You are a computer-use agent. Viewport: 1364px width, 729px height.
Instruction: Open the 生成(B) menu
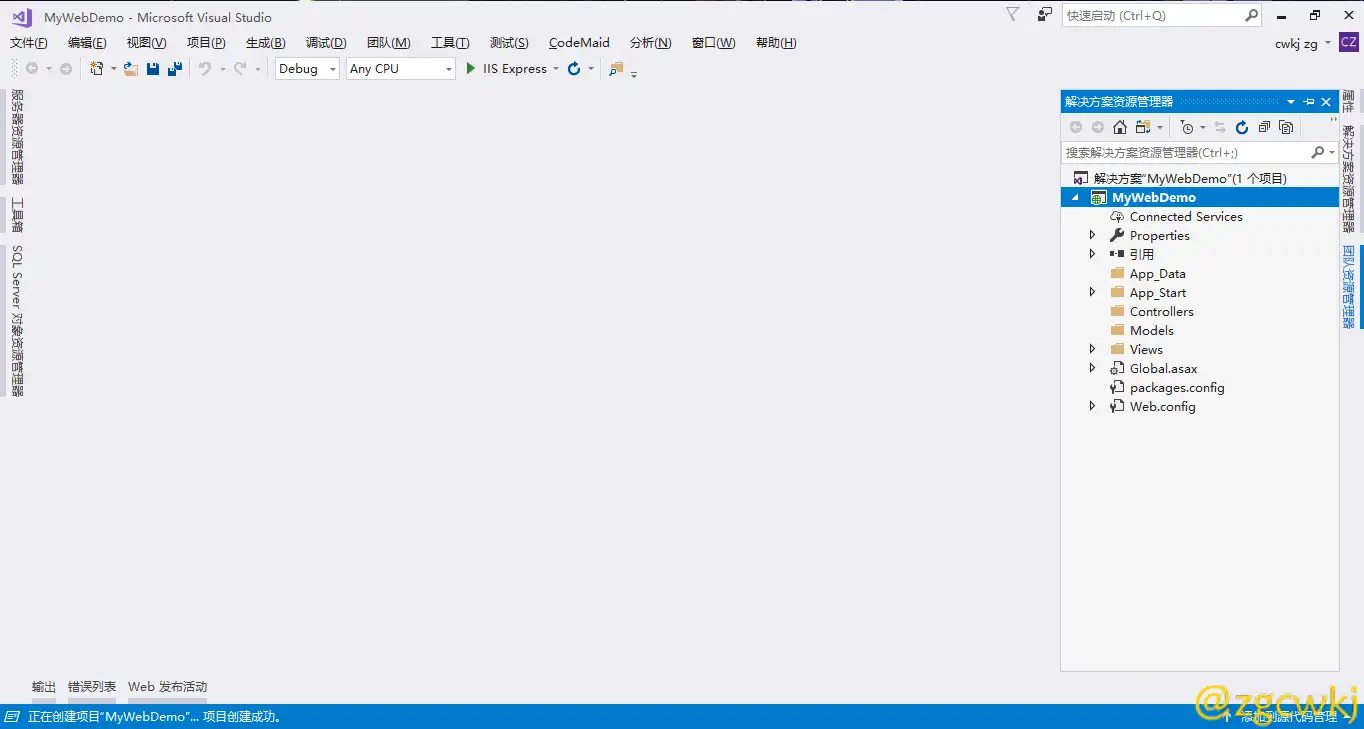(x=266, y=43)
